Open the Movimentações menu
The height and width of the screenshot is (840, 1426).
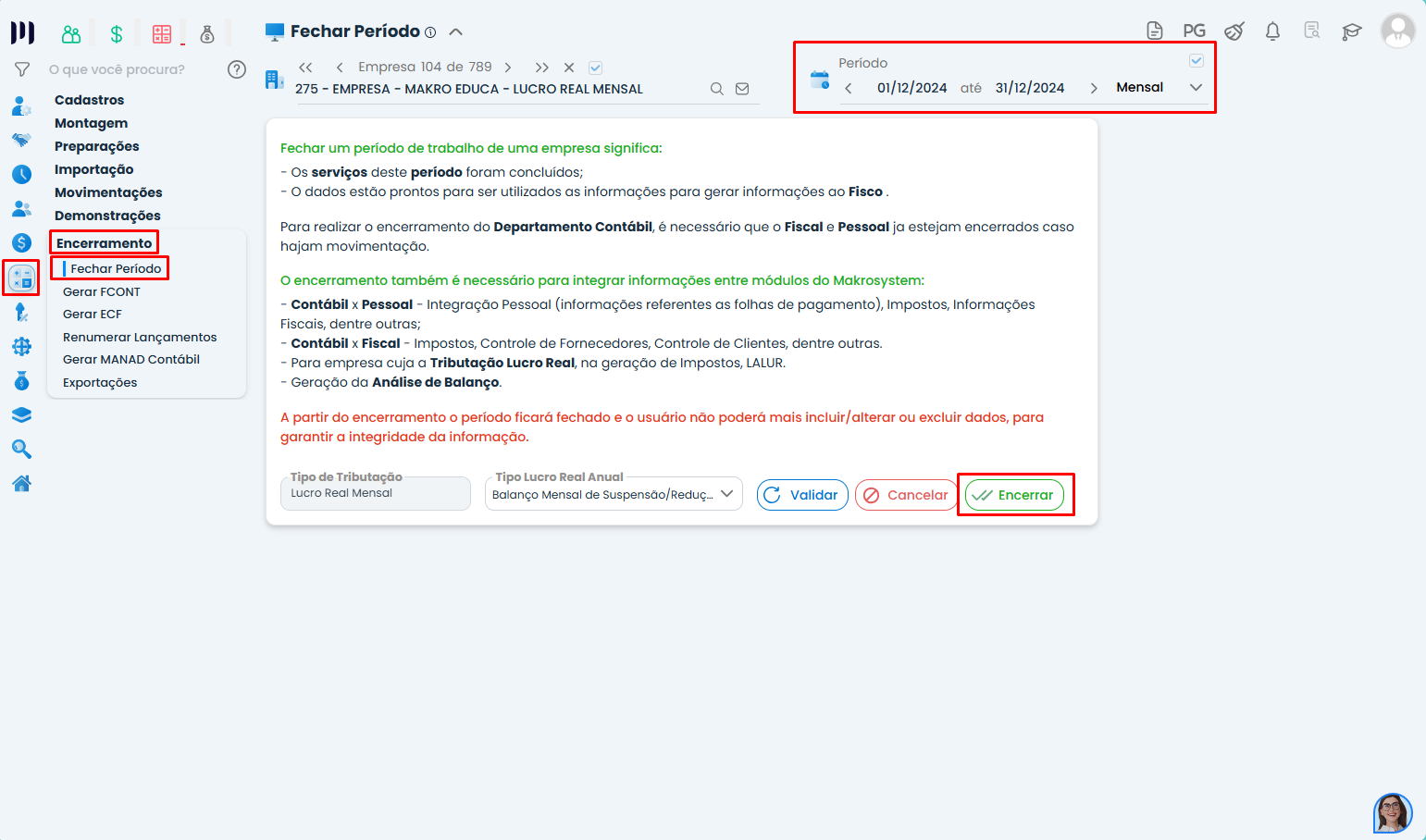pos(108,192)
